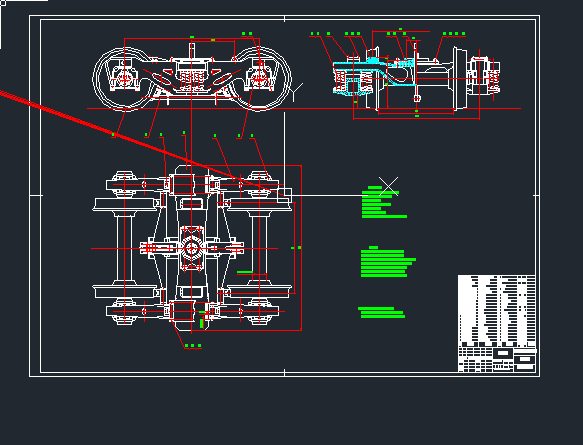Click the white parts list table
The width and height of the screenshot is (583, 445).
tap(496, 310)
